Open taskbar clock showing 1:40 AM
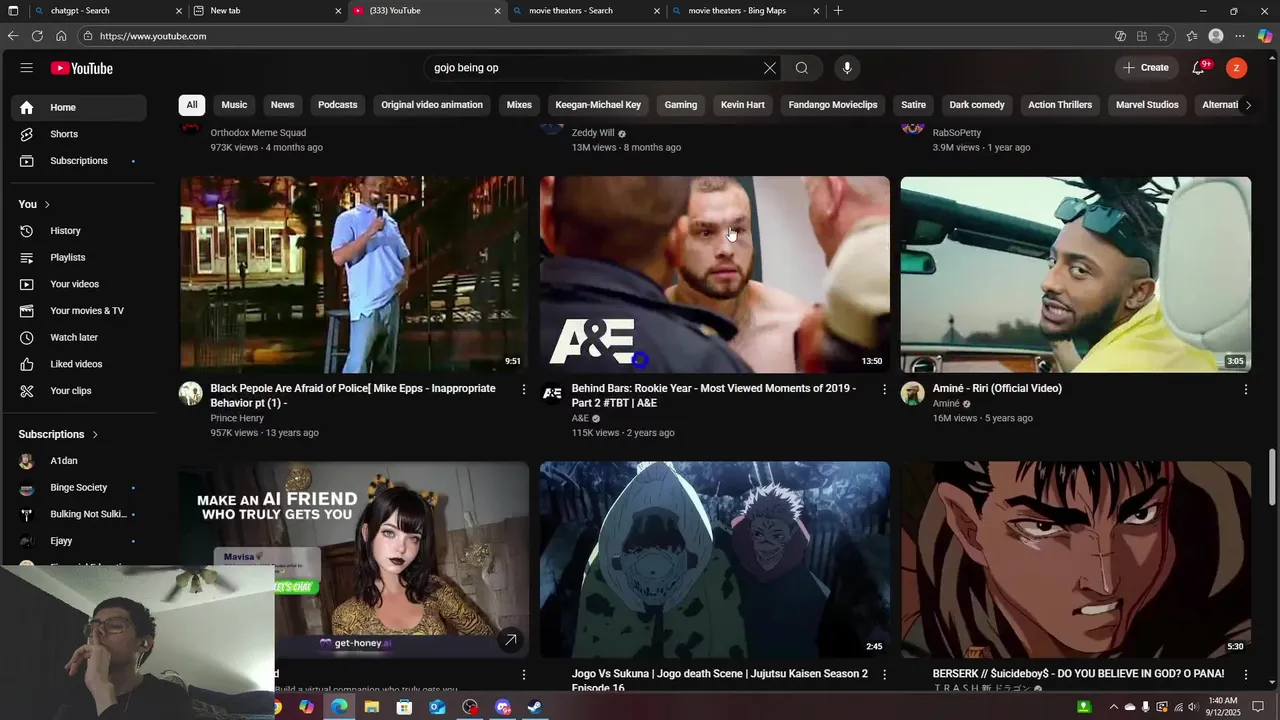Image resolution: width=1280 pixels, height=720 pixels. (x=1223, y=707)
